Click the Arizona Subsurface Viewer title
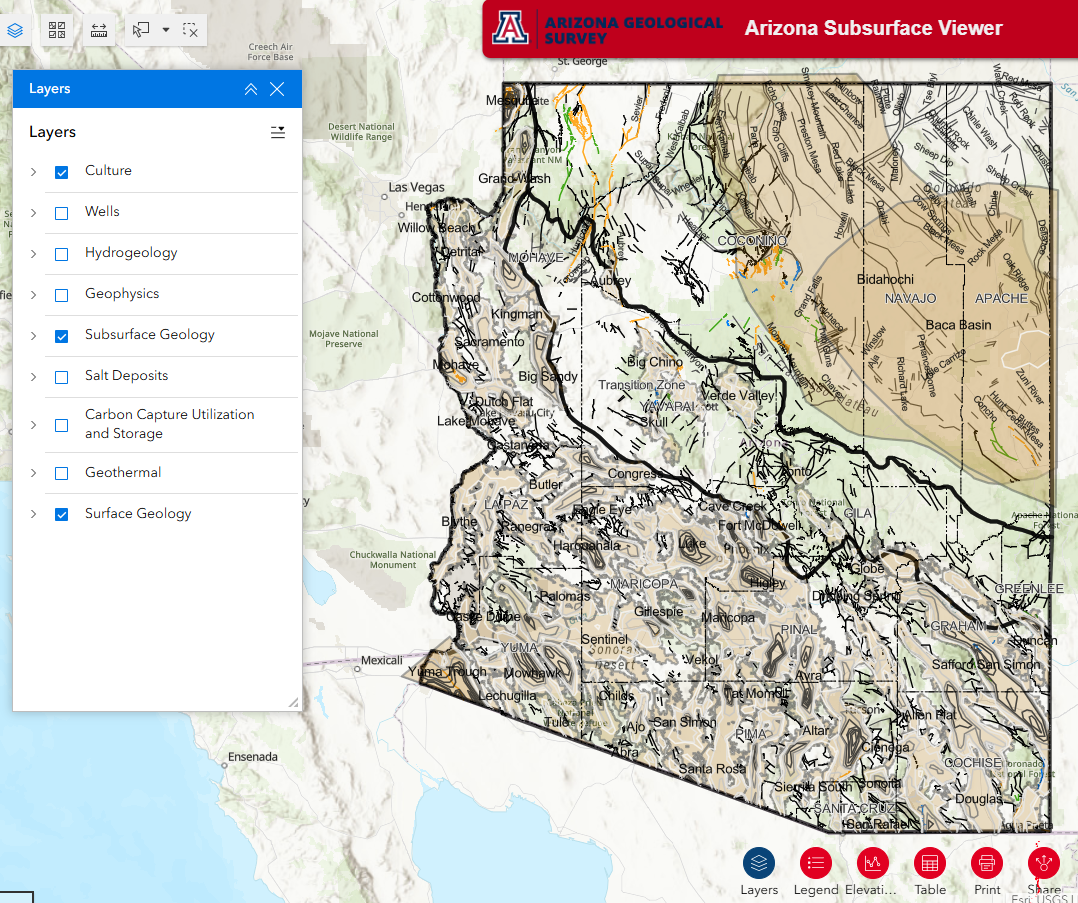Viewport: 1078px width, 903px height. (873, 28)
